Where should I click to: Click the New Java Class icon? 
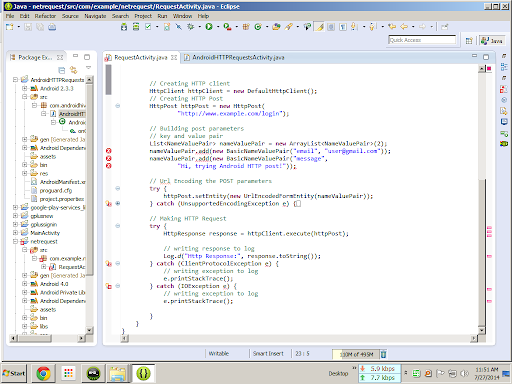click(258, 27)
